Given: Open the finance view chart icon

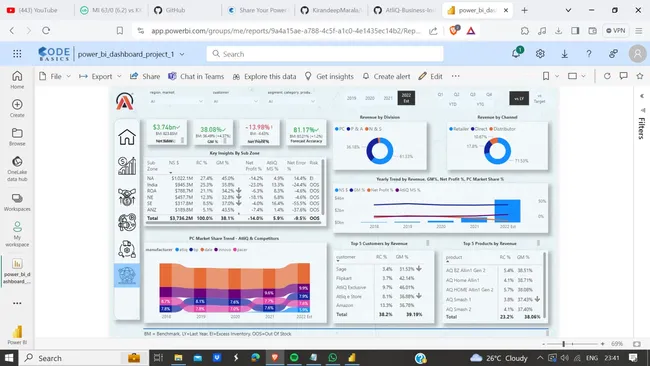Looking at the screenshot, I should point(127,166).
